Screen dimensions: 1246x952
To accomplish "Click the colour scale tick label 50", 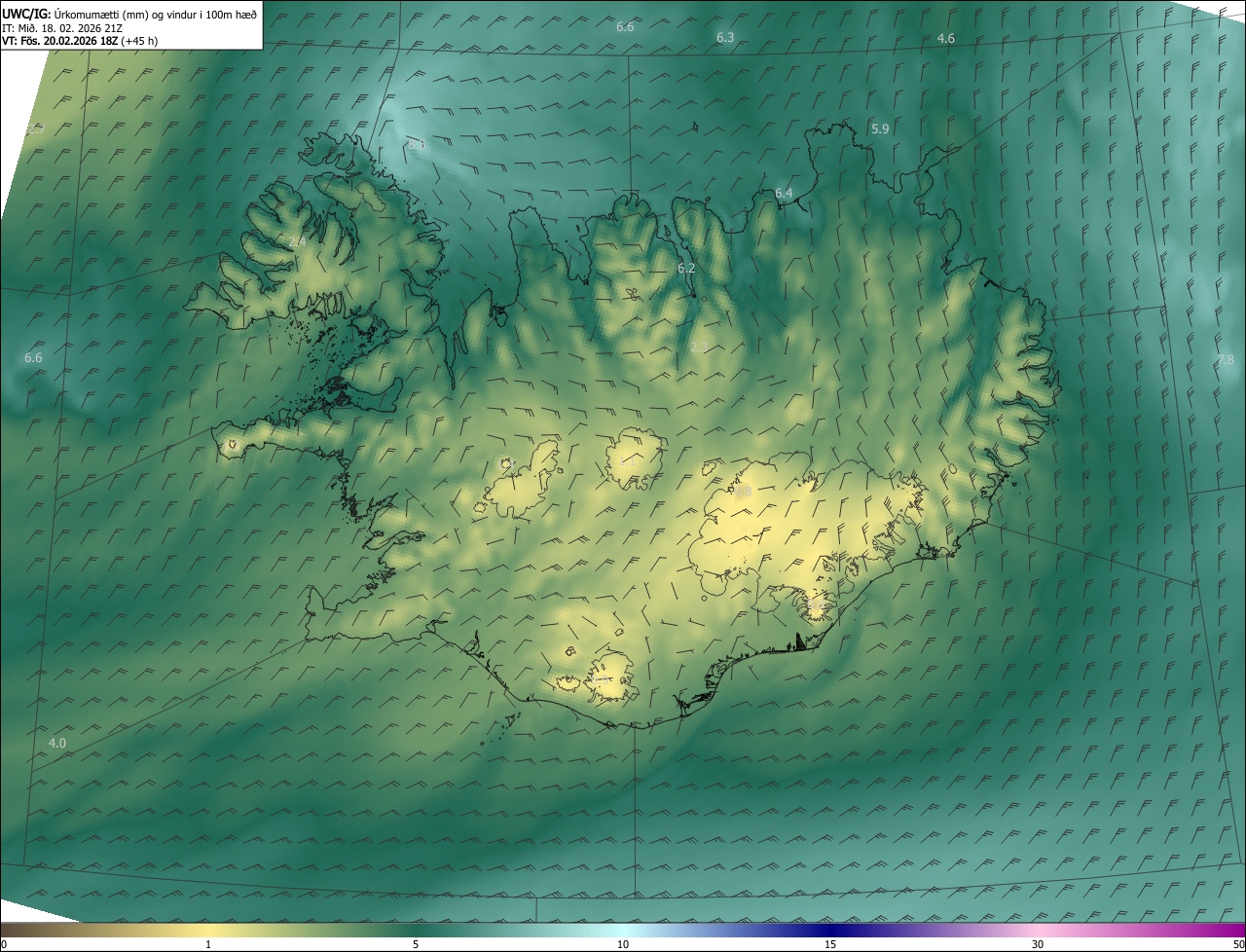I will [1238, 944].
